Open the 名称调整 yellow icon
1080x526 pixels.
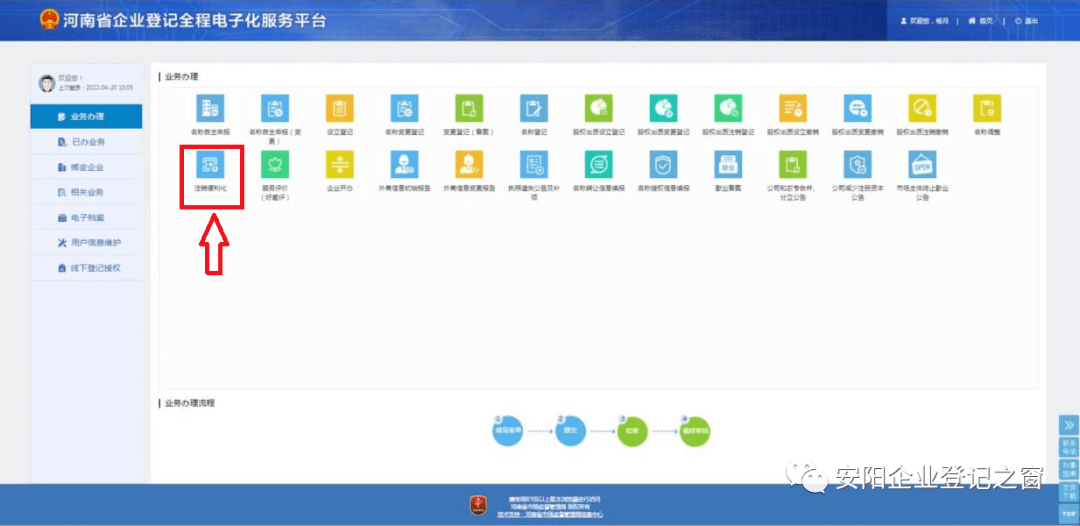(x=987, y=108)
